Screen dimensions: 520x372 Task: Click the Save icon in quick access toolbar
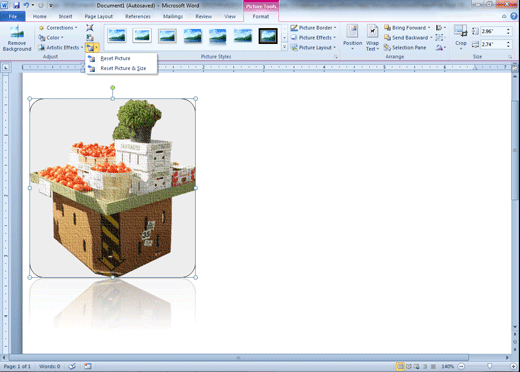(16, 5)
